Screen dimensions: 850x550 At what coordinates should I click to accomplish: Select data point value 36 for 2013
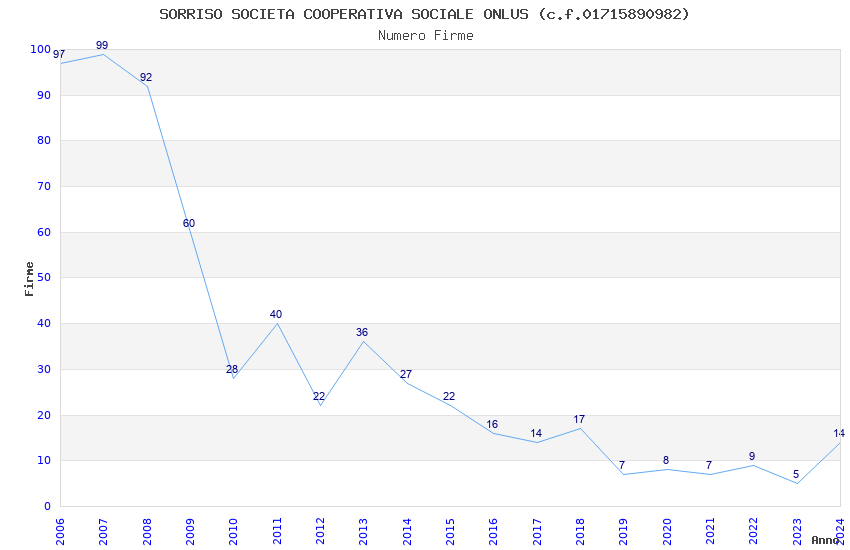point(362,333)
